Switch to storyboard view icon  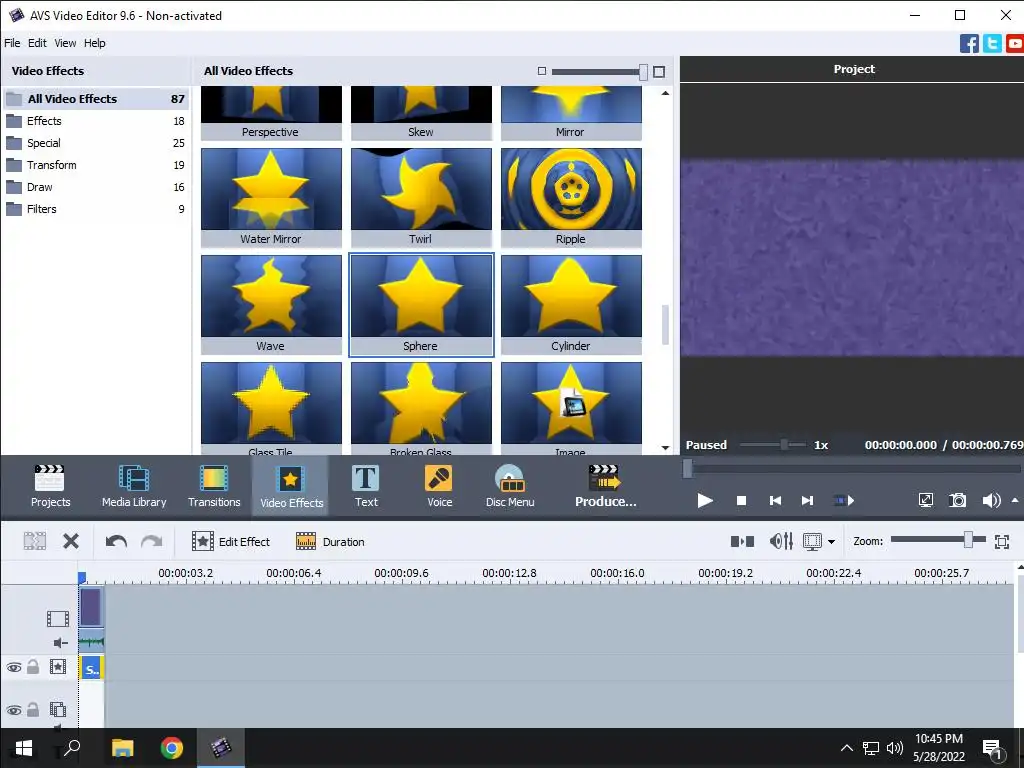tap(742, 541)
